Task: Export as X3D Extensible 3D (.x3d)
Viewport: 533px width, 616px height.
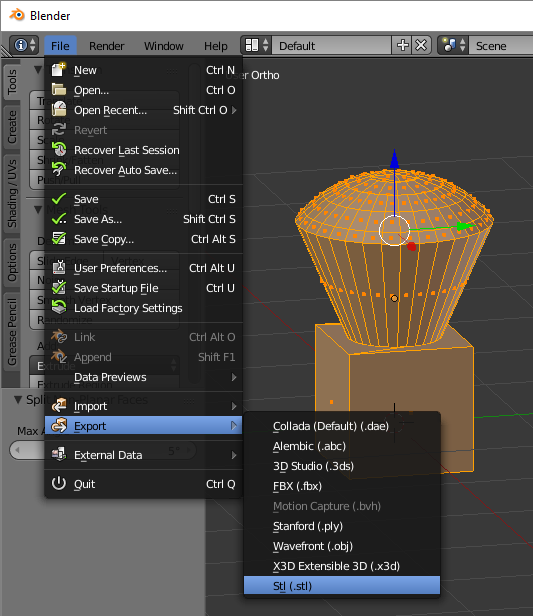Action: (x=342, y=566)
